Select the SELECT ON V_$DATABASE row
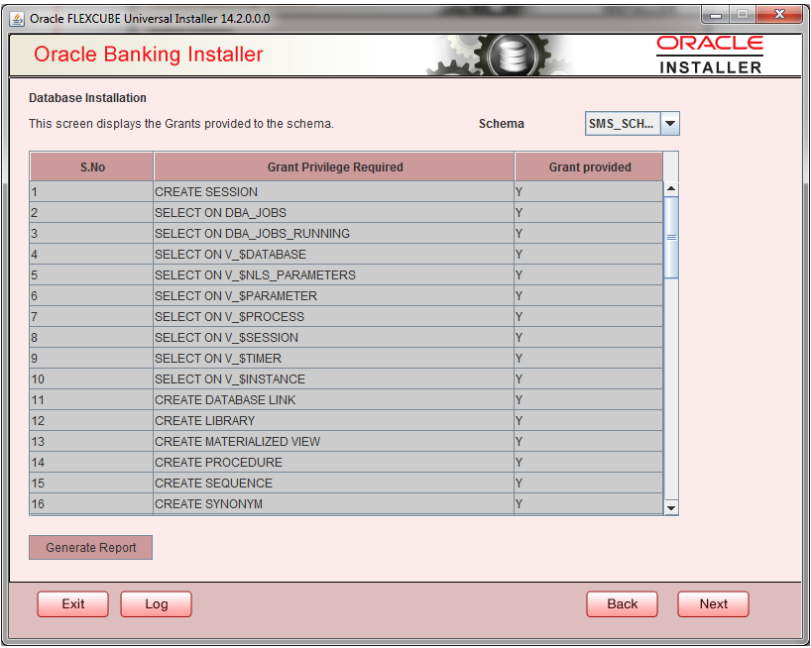This screenshot has height=648, width=811. pyautogui.click(x=346, y=254)
